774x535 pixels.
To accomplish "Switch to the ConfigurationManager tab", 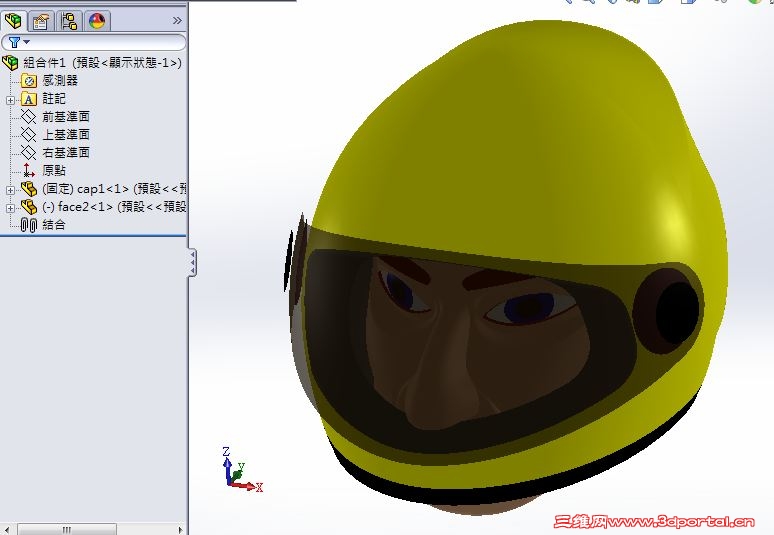I will (69, 21).
